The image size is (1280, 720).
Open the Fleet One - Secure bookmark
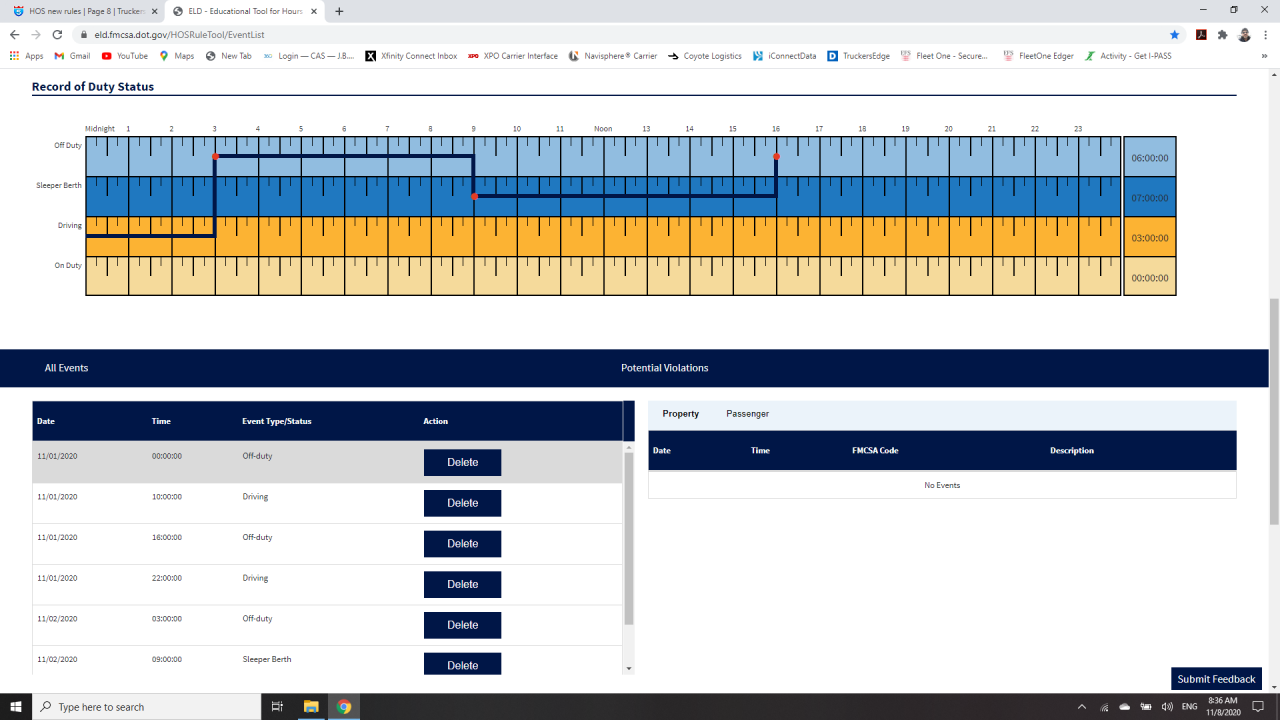click(x=945, y=56)
